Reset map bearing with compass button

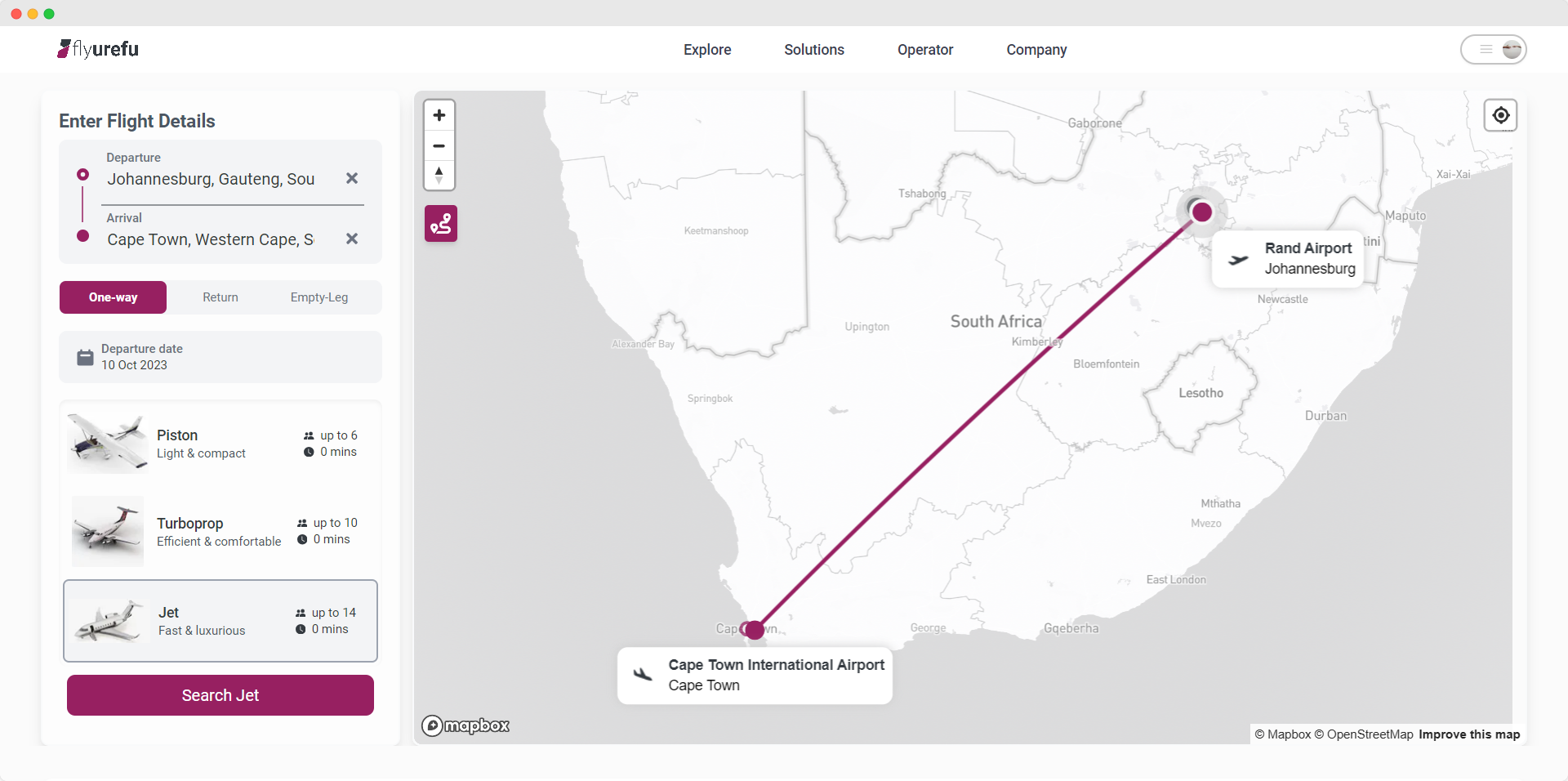point(439,176)
